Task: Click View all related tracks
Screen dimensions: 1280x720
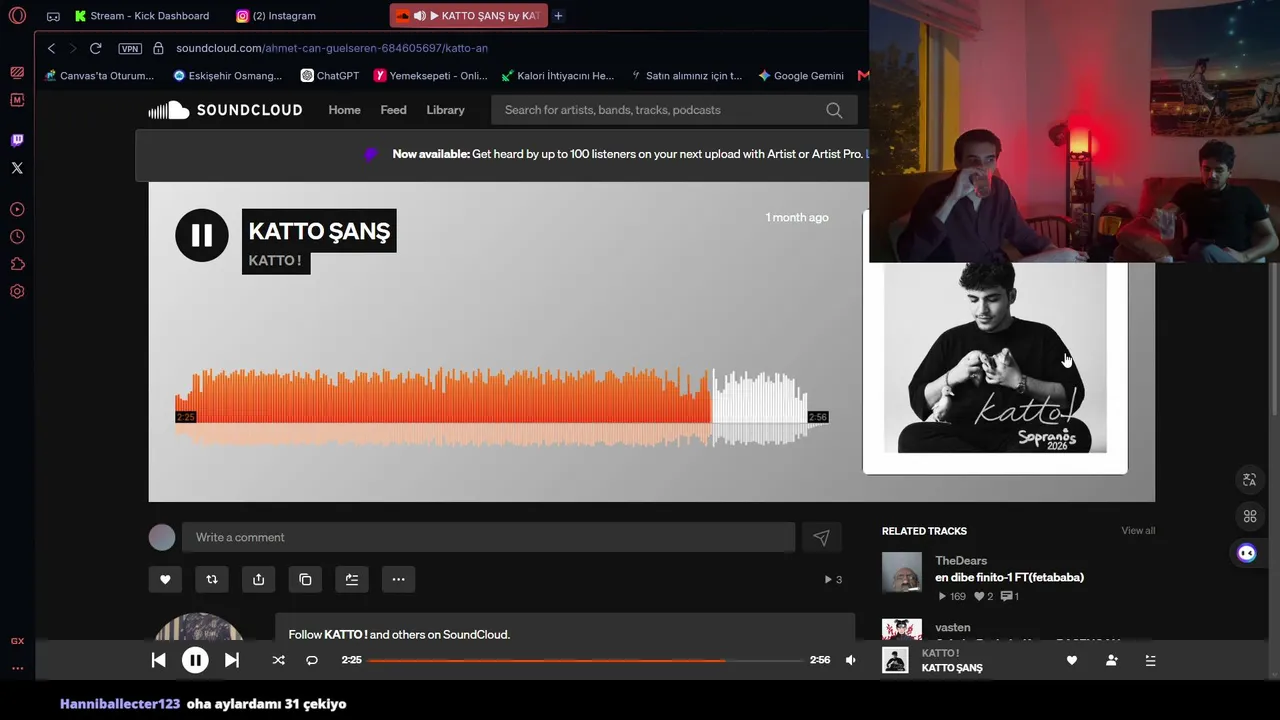Action: coord(1138,531)
